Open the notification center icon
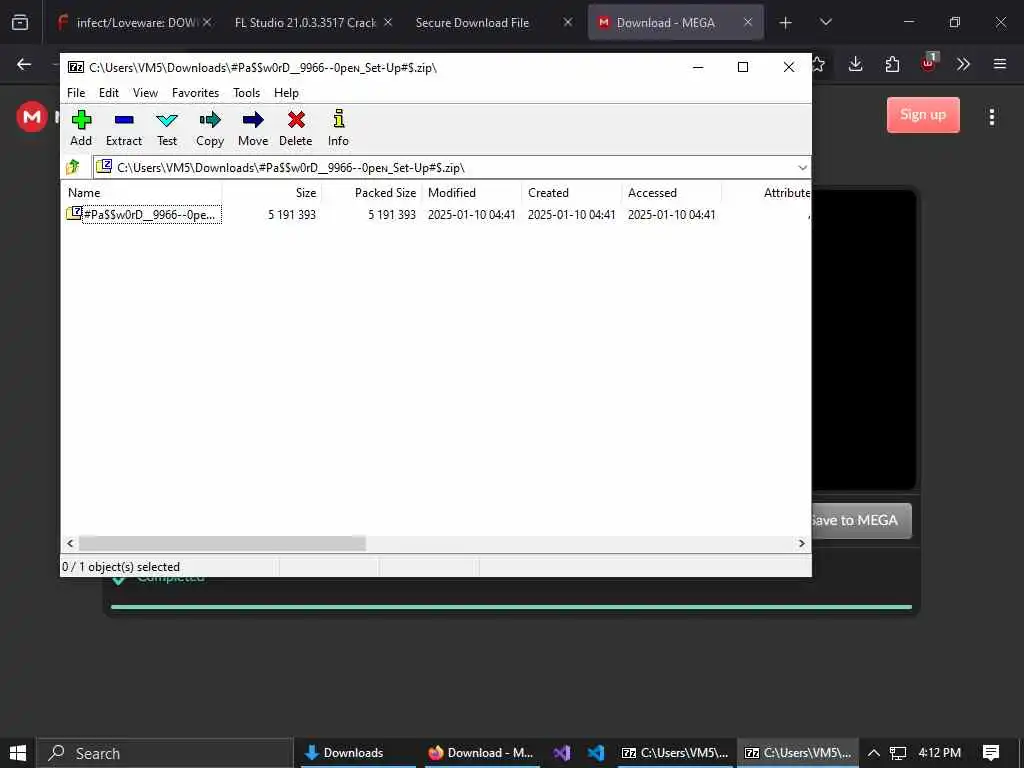Viewport: 1024px width, 768px height. (x=991, y=753)
